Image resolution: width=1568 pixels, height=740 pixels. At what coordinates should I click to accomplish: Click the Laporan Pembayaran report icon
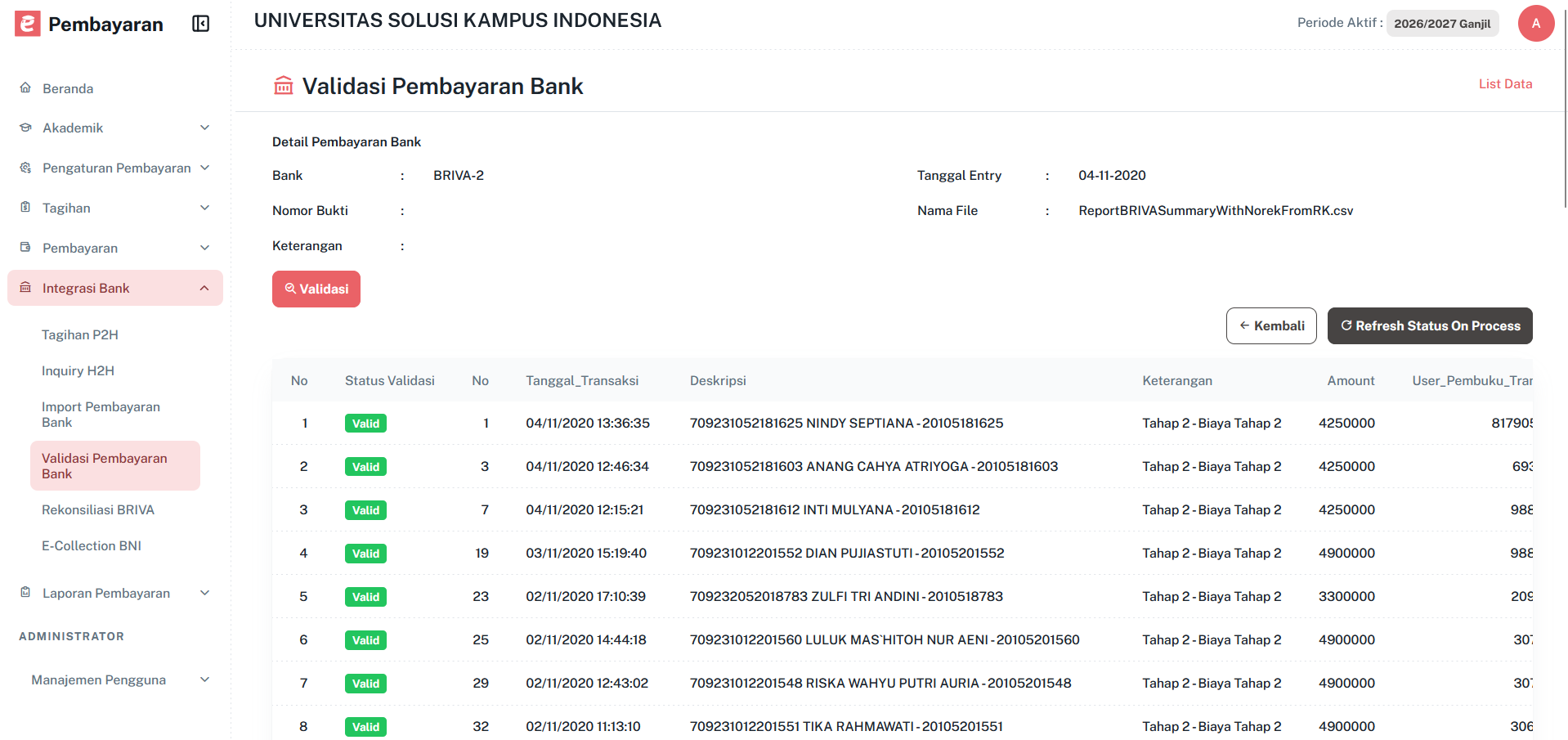[25, 593]
